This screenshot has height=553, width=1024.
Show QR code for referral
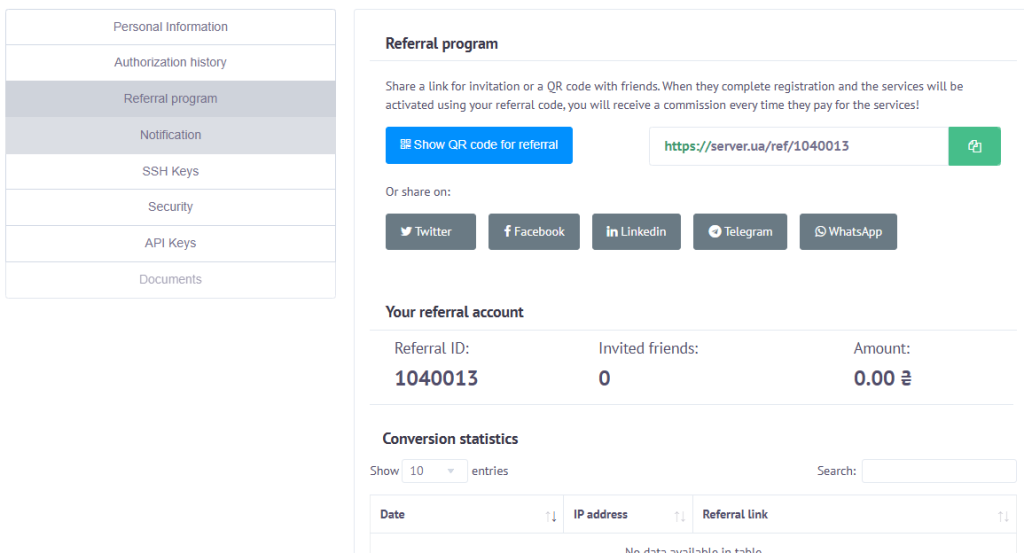pyautogui.click(x=479, y=145)
